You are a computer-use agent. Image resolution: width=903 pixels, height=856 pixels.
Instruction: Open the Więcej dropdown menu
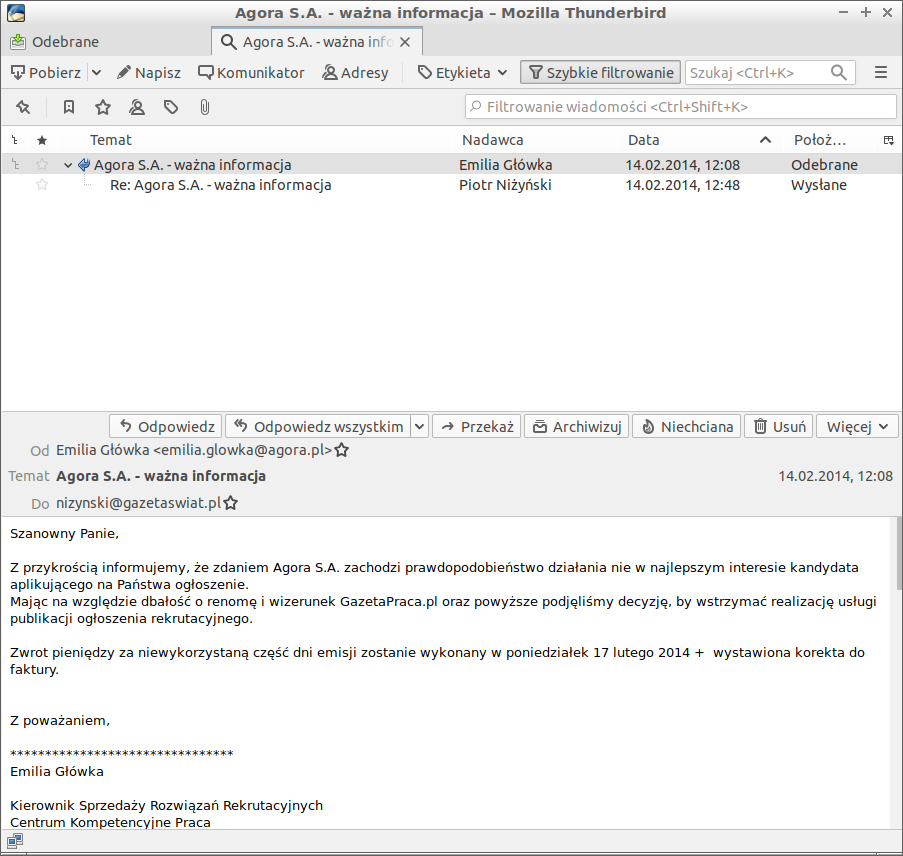(x=857, y=427)
